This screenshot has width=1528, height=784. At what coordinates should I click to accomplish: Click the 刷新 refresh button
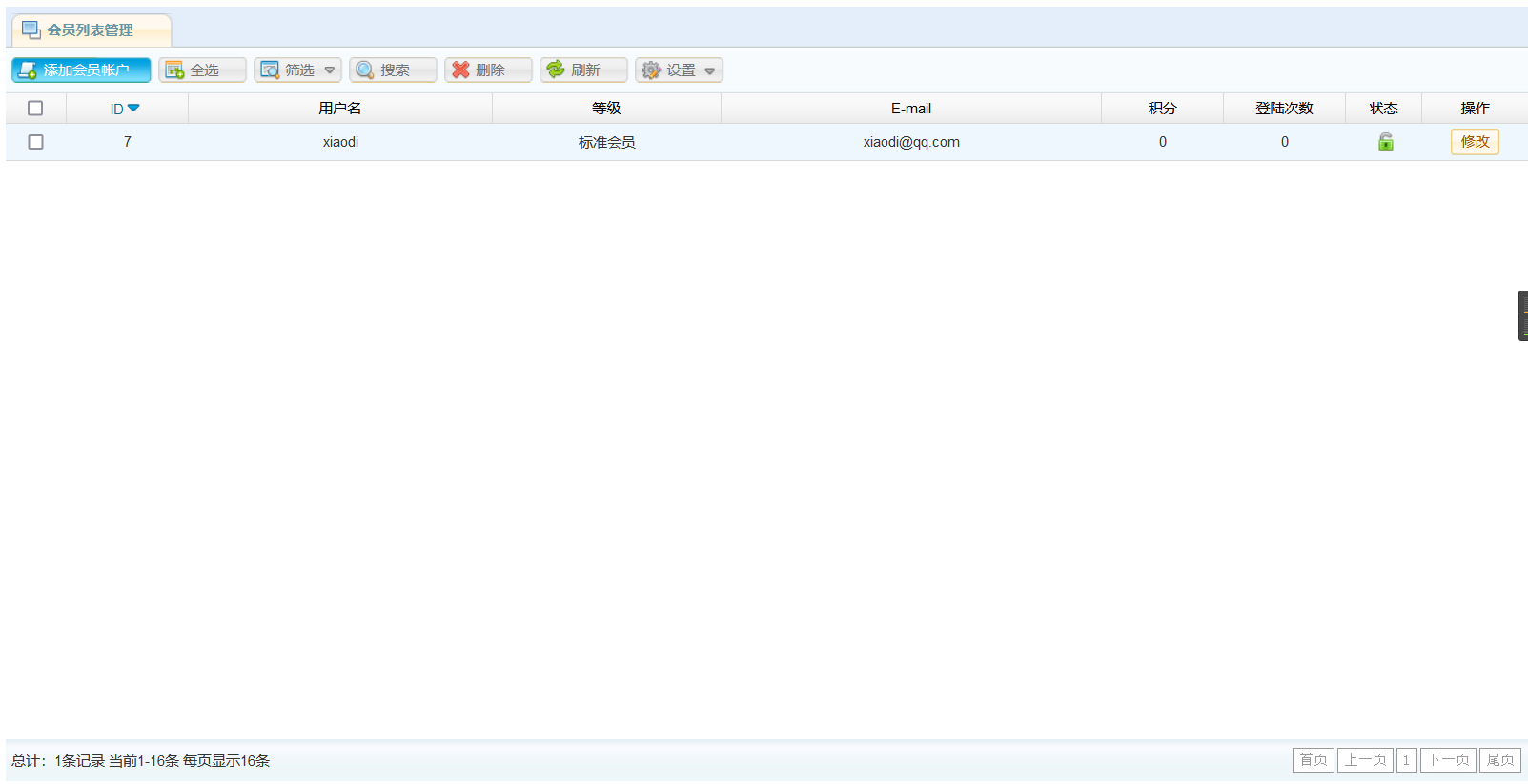[x=583, y=70]
